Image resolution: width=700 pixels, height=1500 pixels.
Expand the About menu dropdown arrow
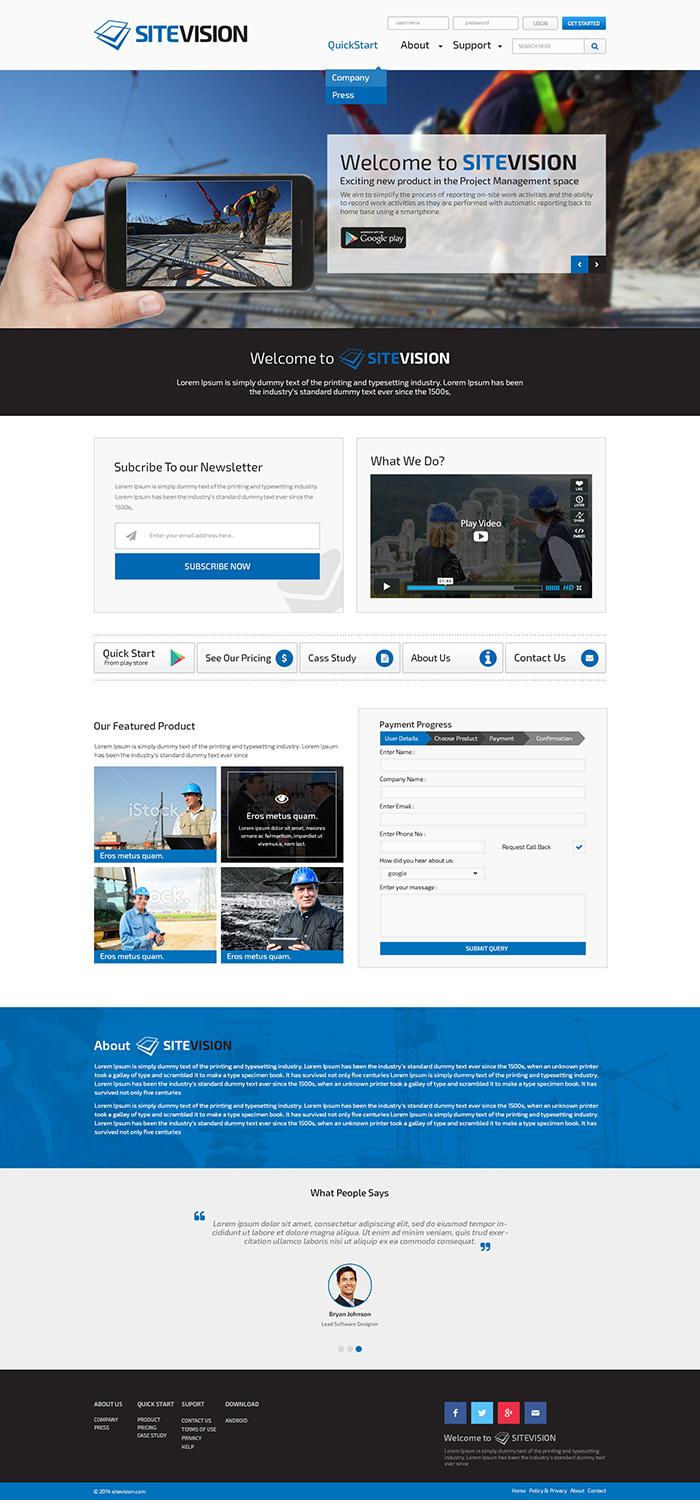point(440,47)
